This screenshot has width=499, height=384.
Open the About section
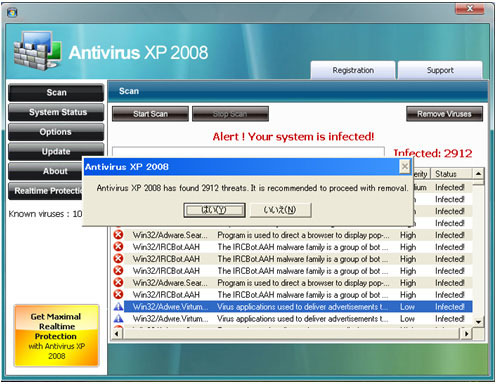pos(45,171)
